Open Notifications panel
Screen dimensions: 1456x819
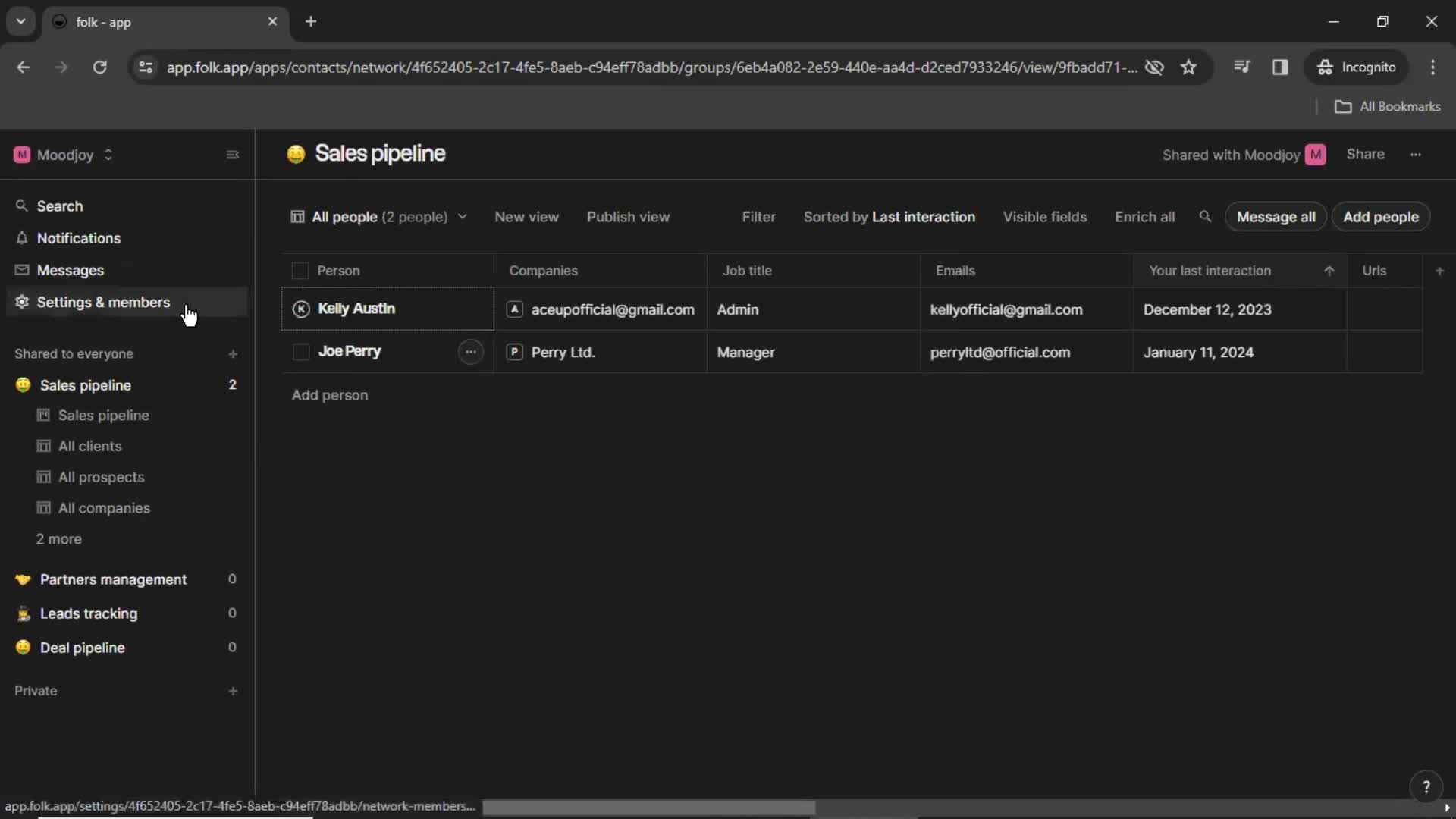79,238
